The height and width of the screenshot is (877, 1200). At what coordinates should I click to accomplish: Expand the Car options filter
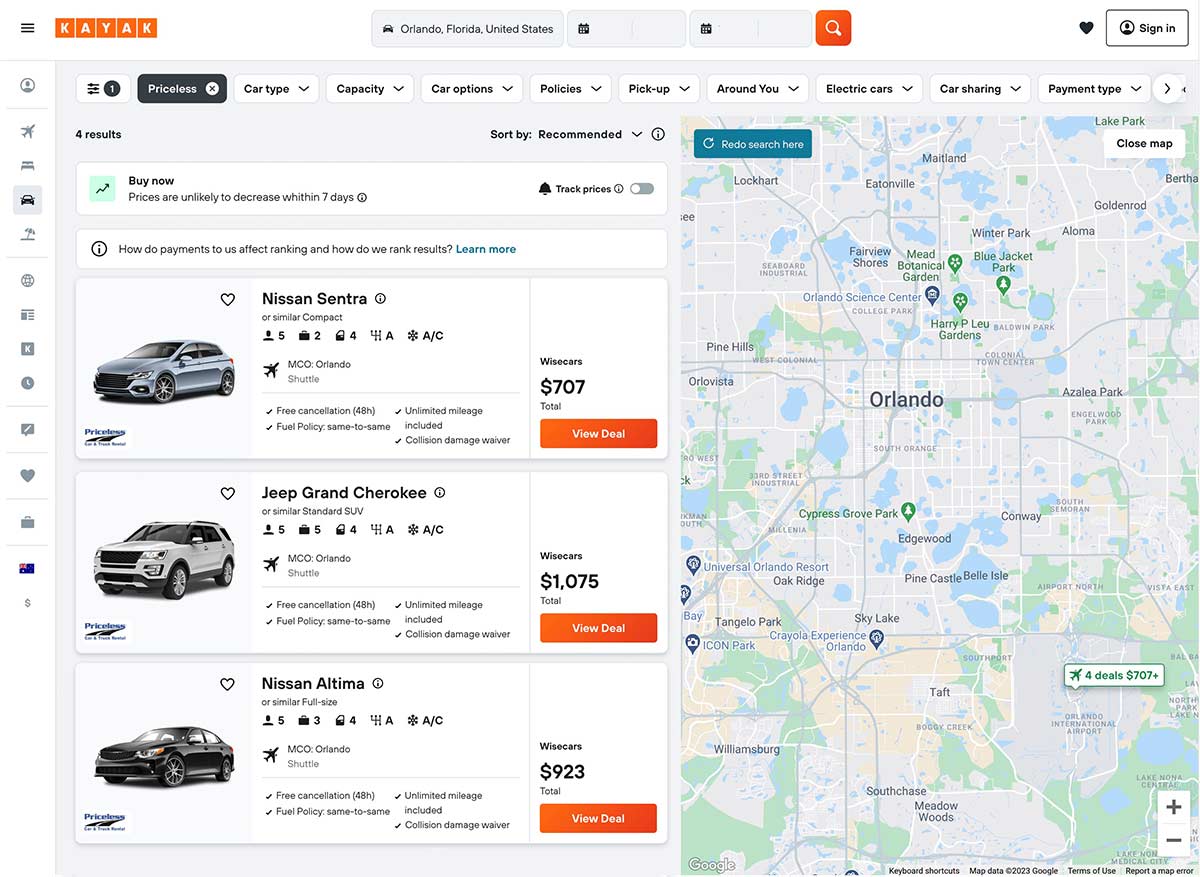click(472, 89)
